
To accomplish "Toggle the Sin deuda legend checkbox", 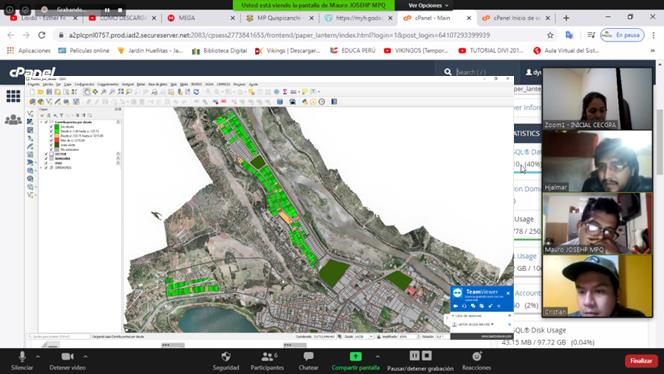I will coord(51,127).
